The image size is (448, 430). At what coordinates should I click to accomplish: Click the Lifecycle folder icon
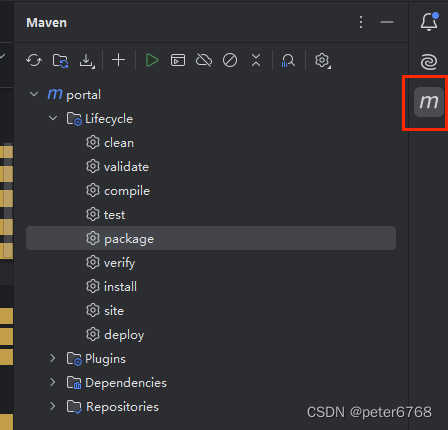click(x=74, y=119)
